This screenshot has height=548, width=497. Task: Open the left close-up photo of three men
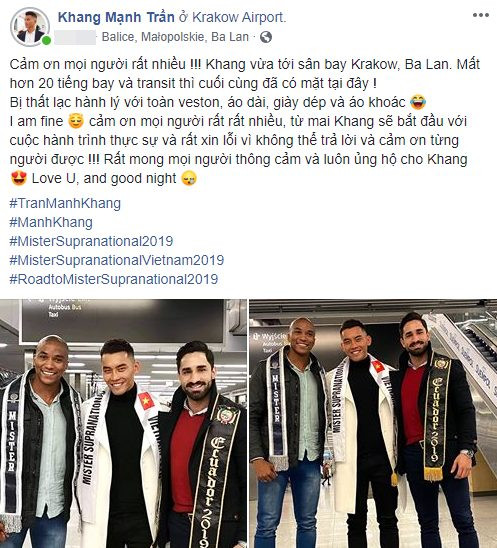coord(123,424)
